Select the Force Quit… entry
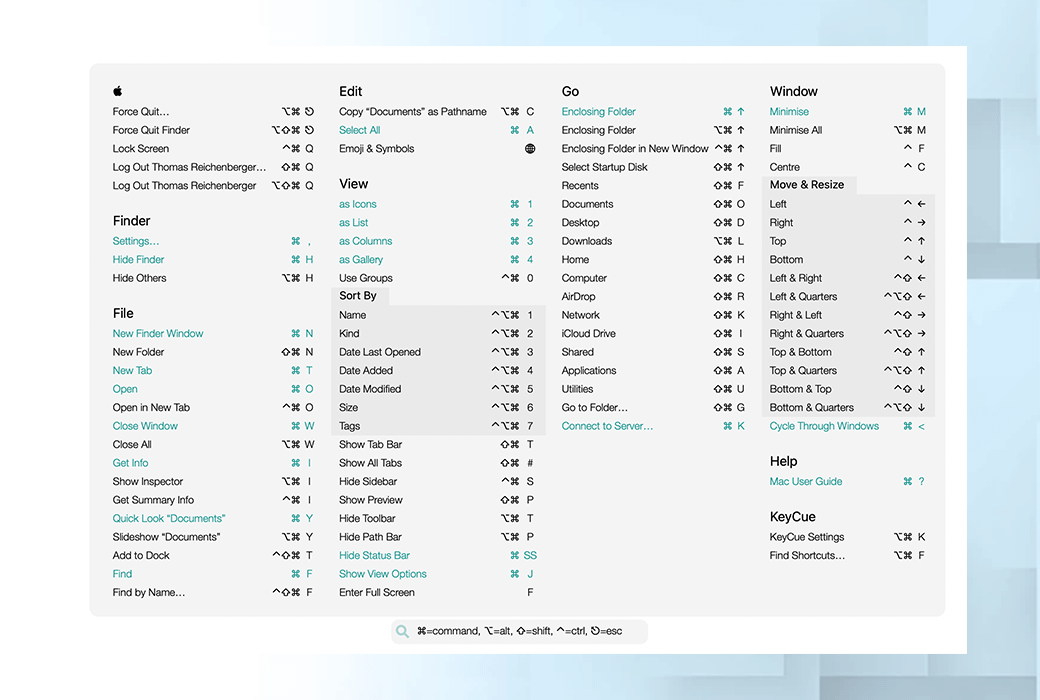Image resolution: width=1040 pixels, height=700 pixels. tap(141, 112)
